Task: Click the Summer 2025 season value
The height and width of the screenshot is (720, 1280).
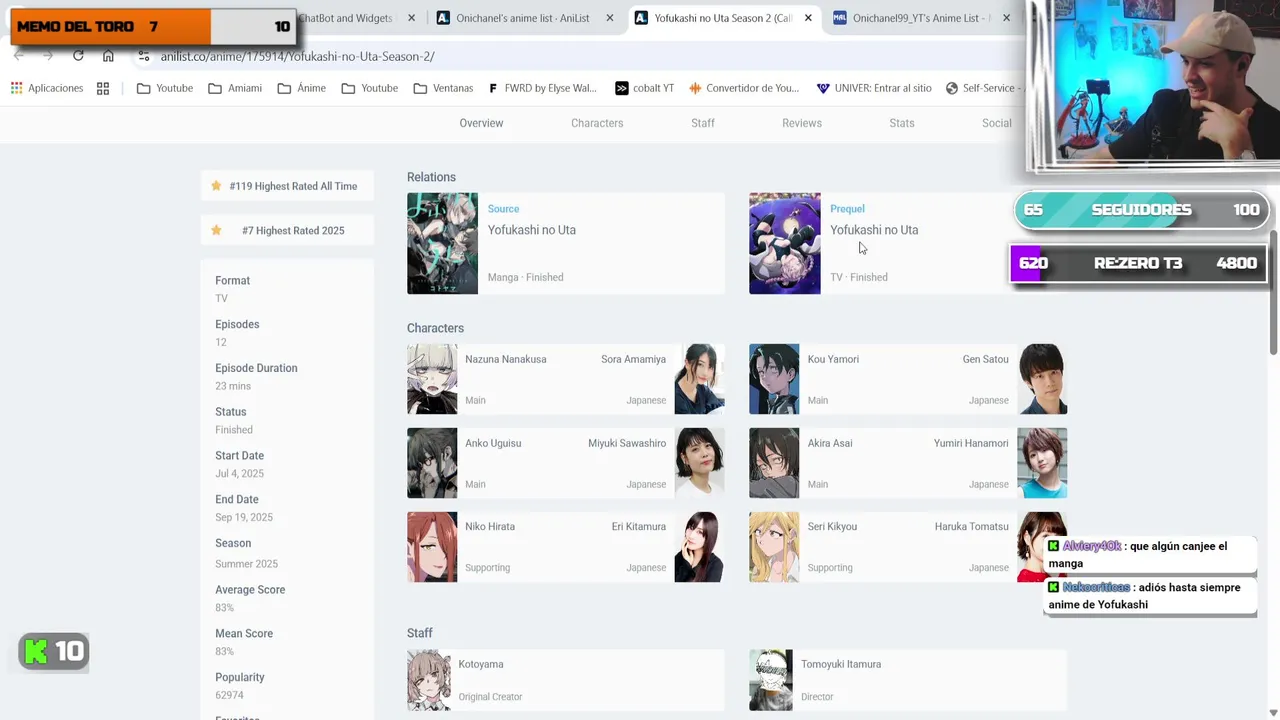Action: tap(246, 564)
